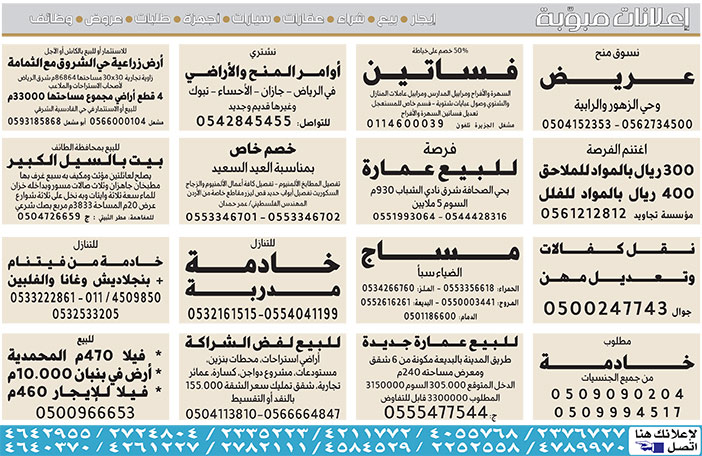Image resolution: width=702 pixels, height=456 pixels.
Task: Click the text من جميع الجنسيات
Action: pos(617,378)
